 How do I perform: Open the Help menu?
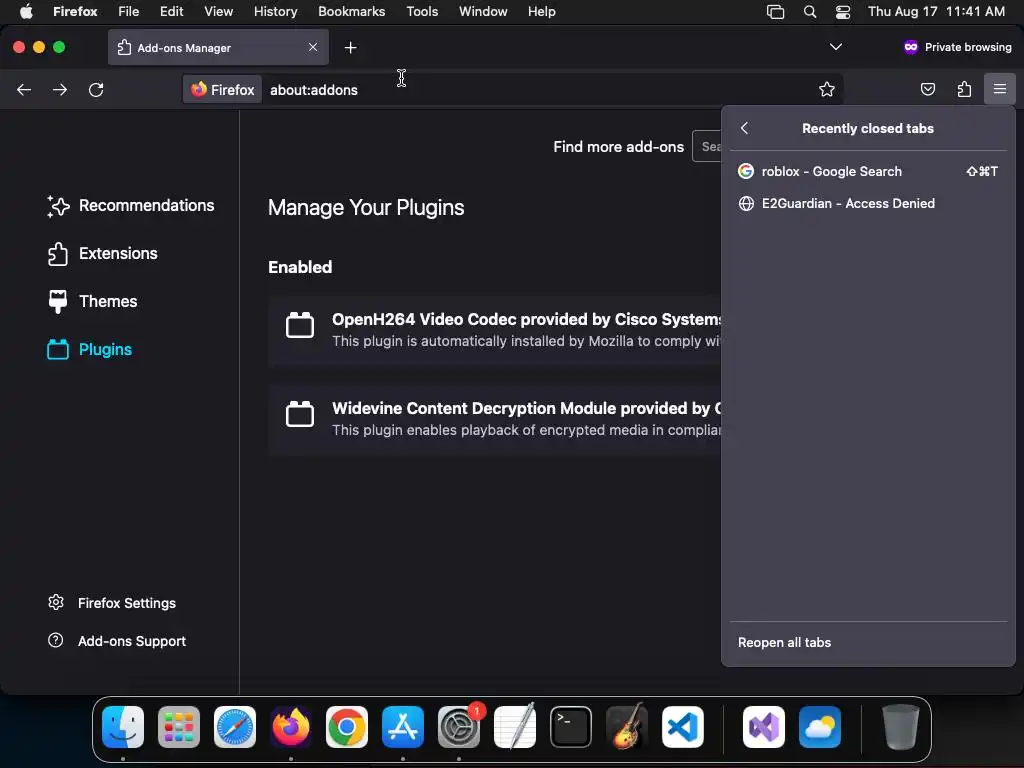541,11
